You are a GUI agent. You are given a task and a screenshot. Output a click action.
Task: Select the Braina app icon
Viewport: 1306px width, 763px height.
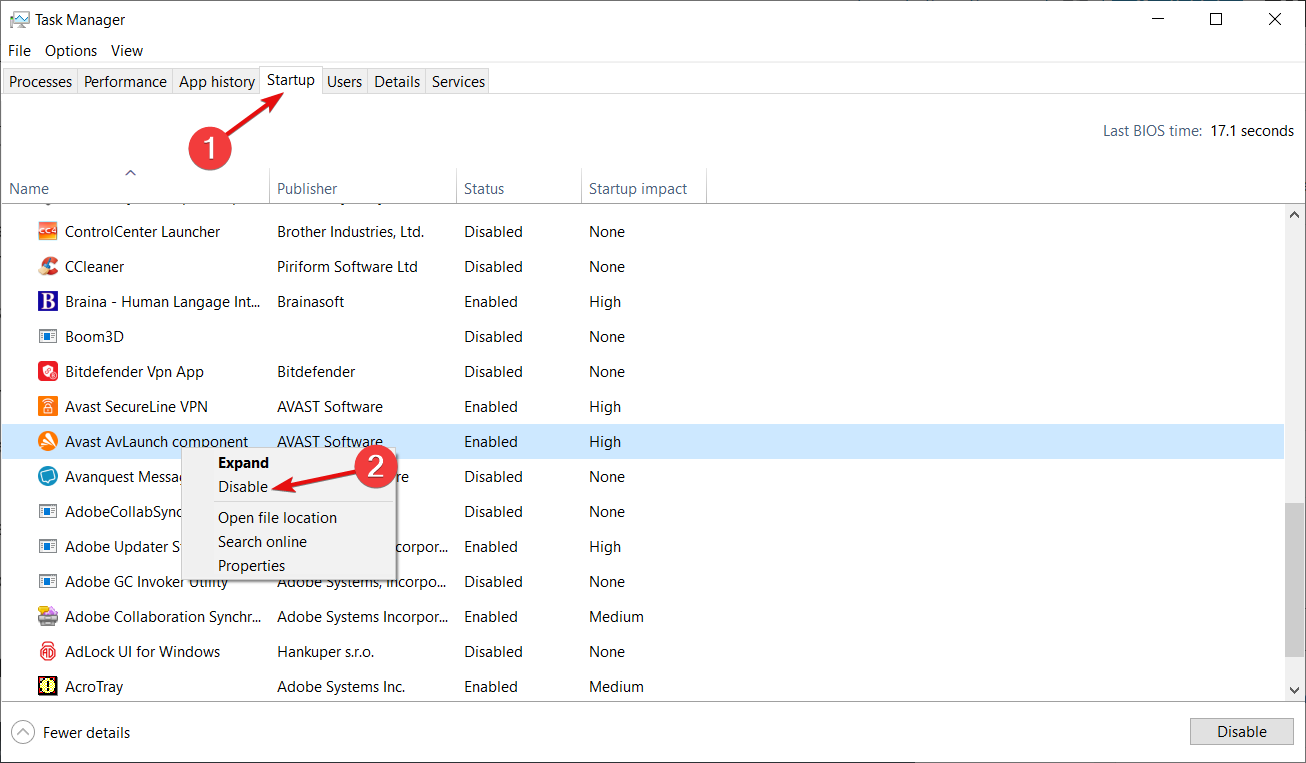pos(47,302)
